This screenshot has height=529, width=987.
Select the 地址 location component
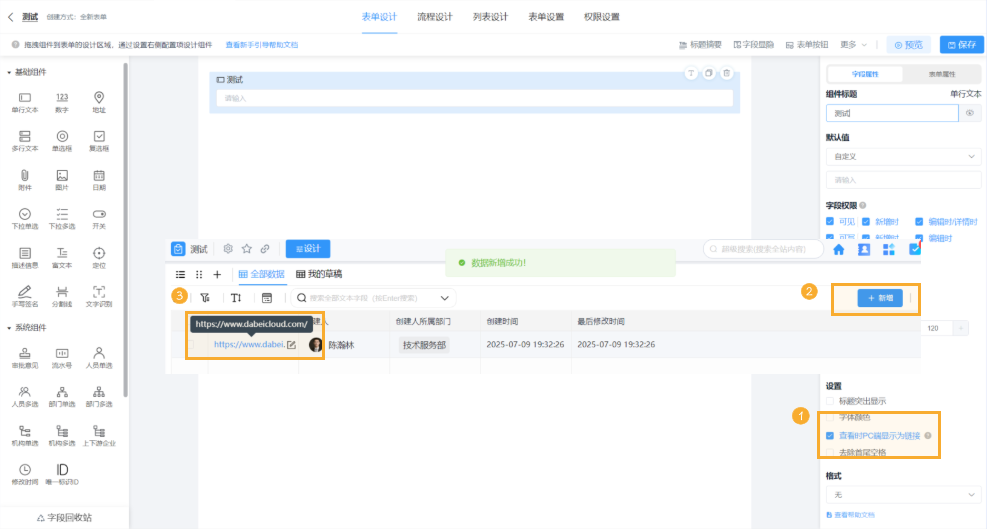(99, 103)
